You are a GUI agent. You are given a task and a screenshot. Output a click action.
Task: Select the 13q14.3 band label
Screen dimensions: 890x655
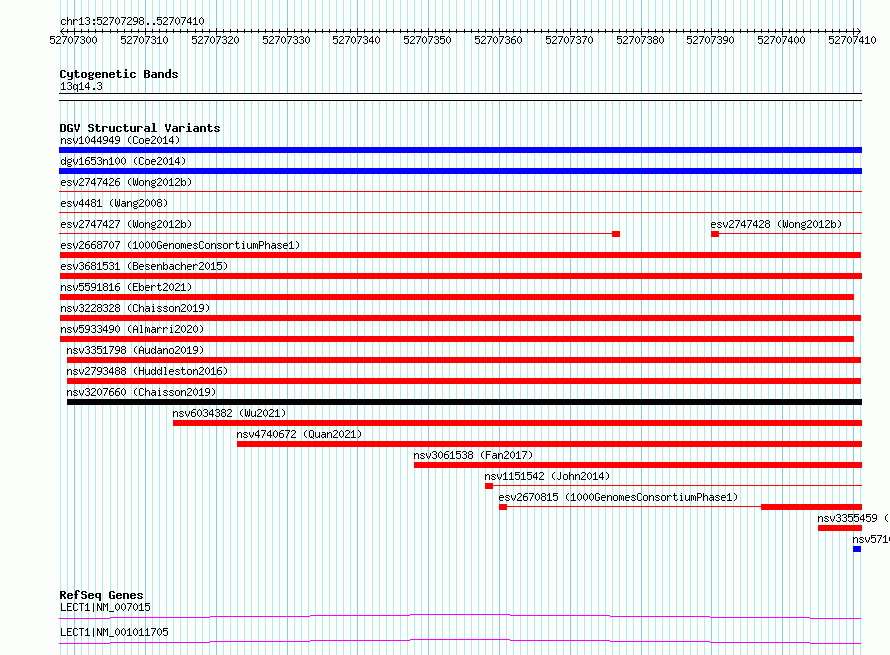81,86
